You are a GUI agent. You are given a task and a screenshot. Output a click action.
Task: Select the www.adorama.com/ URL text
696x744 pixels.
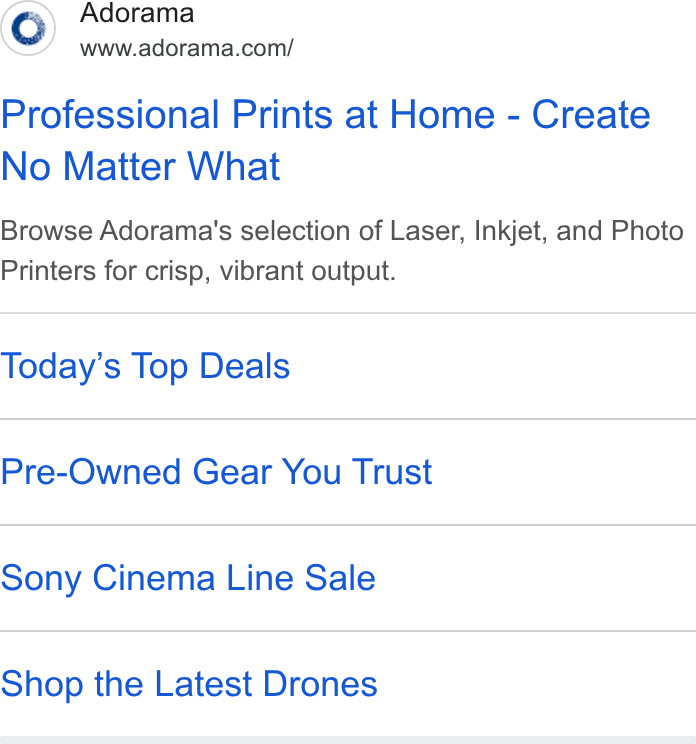(186, 48)
